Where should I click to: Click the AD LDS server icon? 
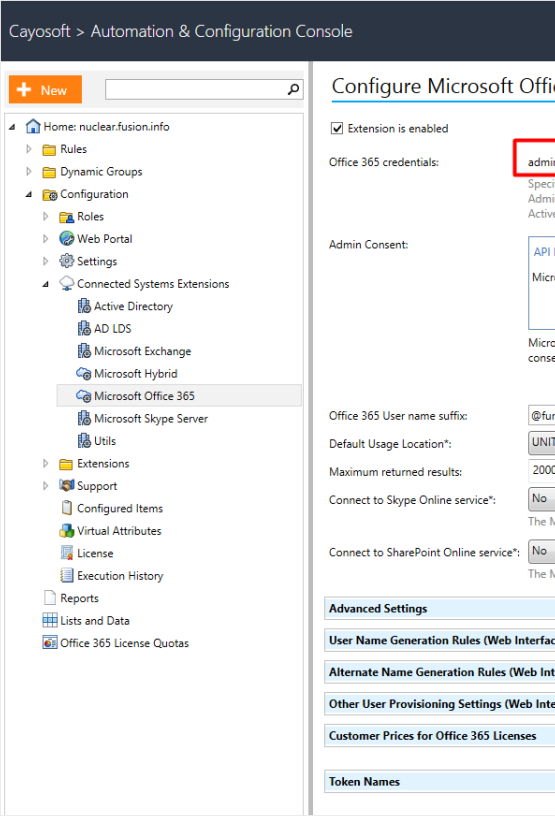tap(84, 328)
